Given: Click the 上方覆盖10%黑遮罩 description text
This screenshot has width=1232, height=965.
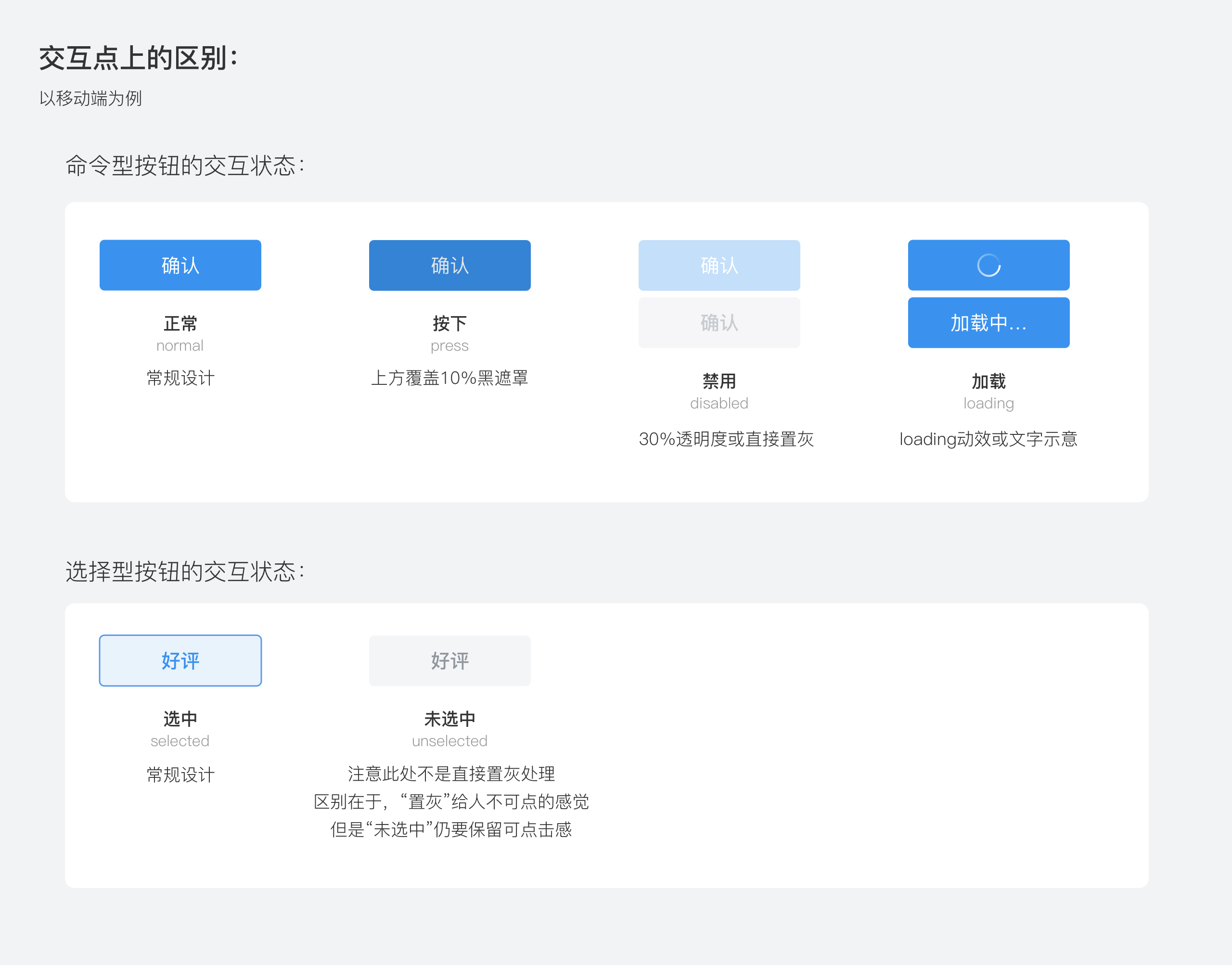Looking at the screenshot, I should [x=449, y=378].
